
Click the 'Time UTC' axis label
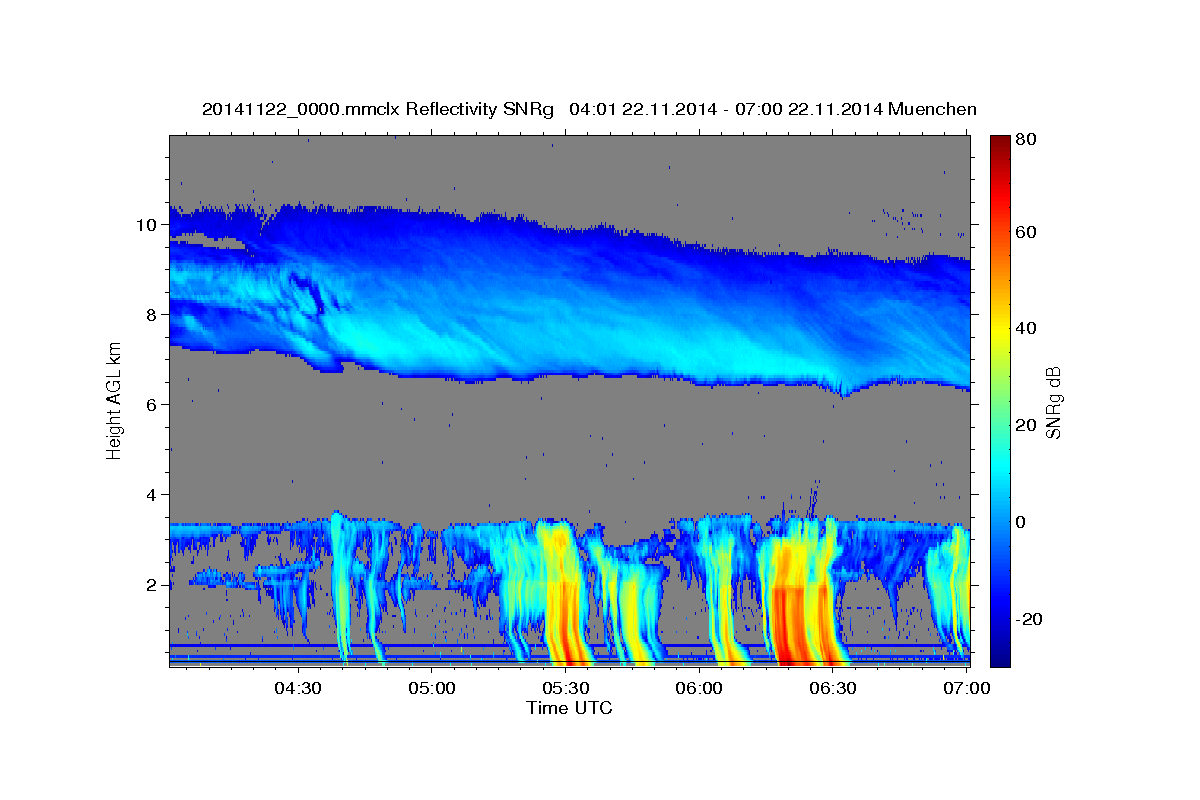(569, 708)
